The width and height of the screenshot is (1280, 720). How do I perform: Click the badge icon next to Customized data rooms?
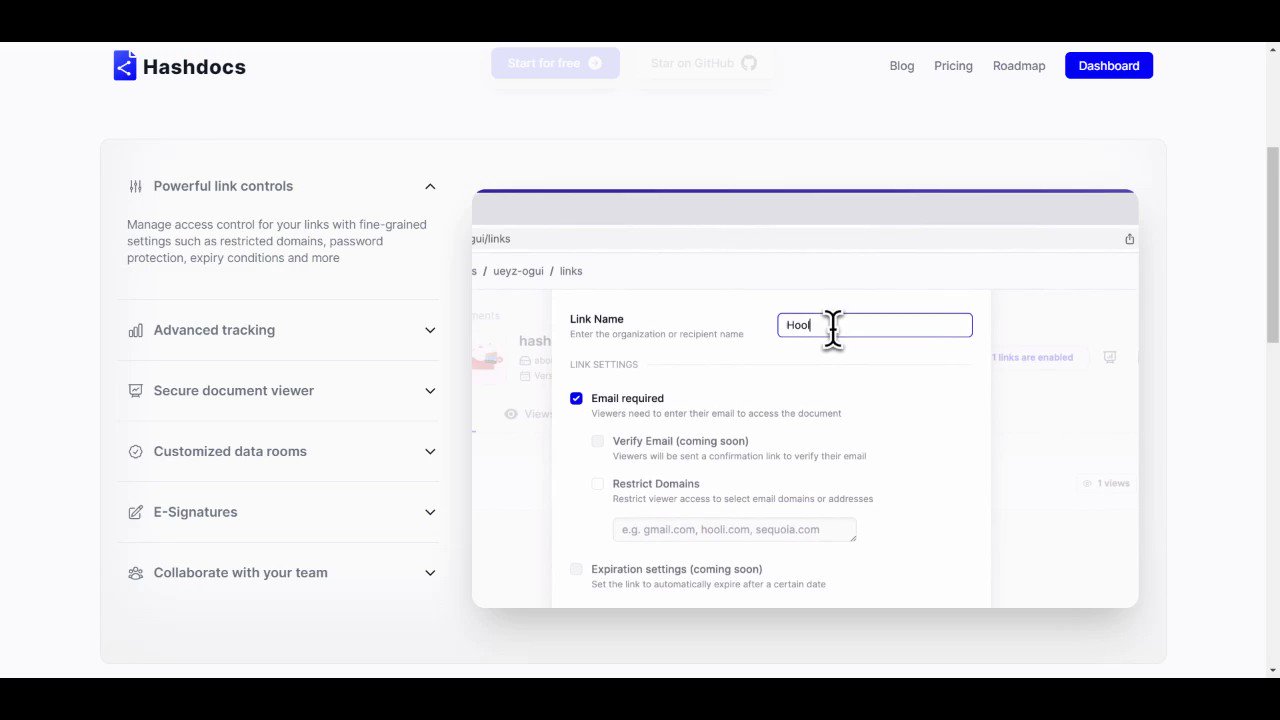click(x=136, y=451)
